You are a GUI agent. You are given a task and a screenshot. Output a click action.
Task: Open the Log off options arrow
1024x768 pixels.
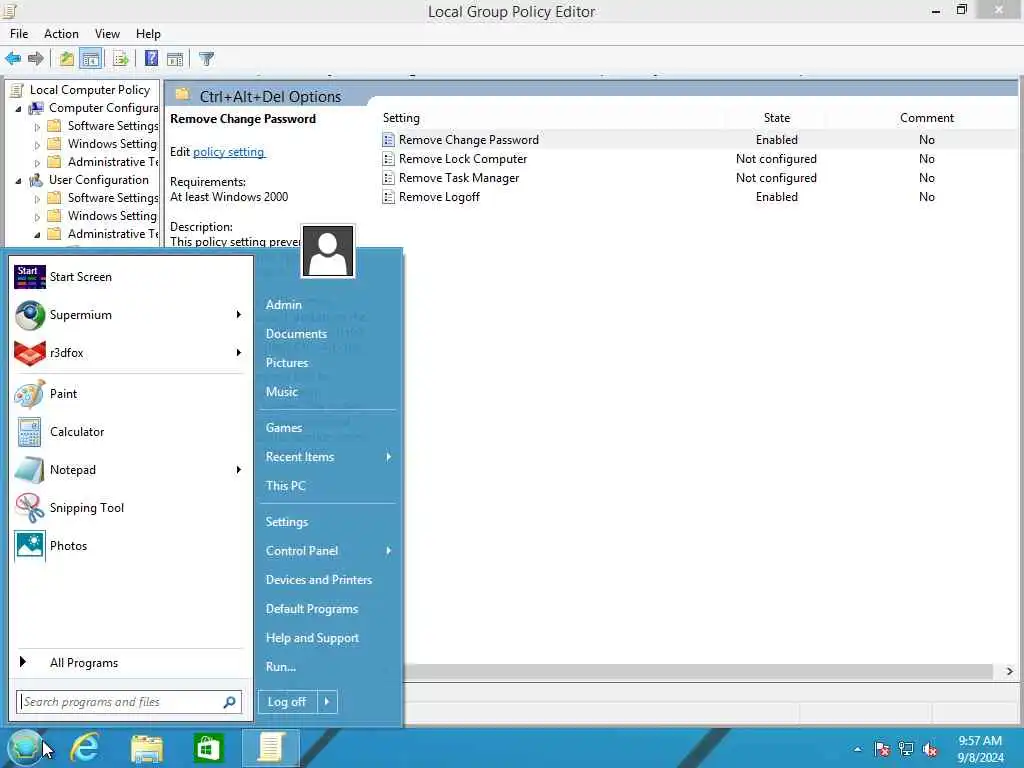pos(327,702)
